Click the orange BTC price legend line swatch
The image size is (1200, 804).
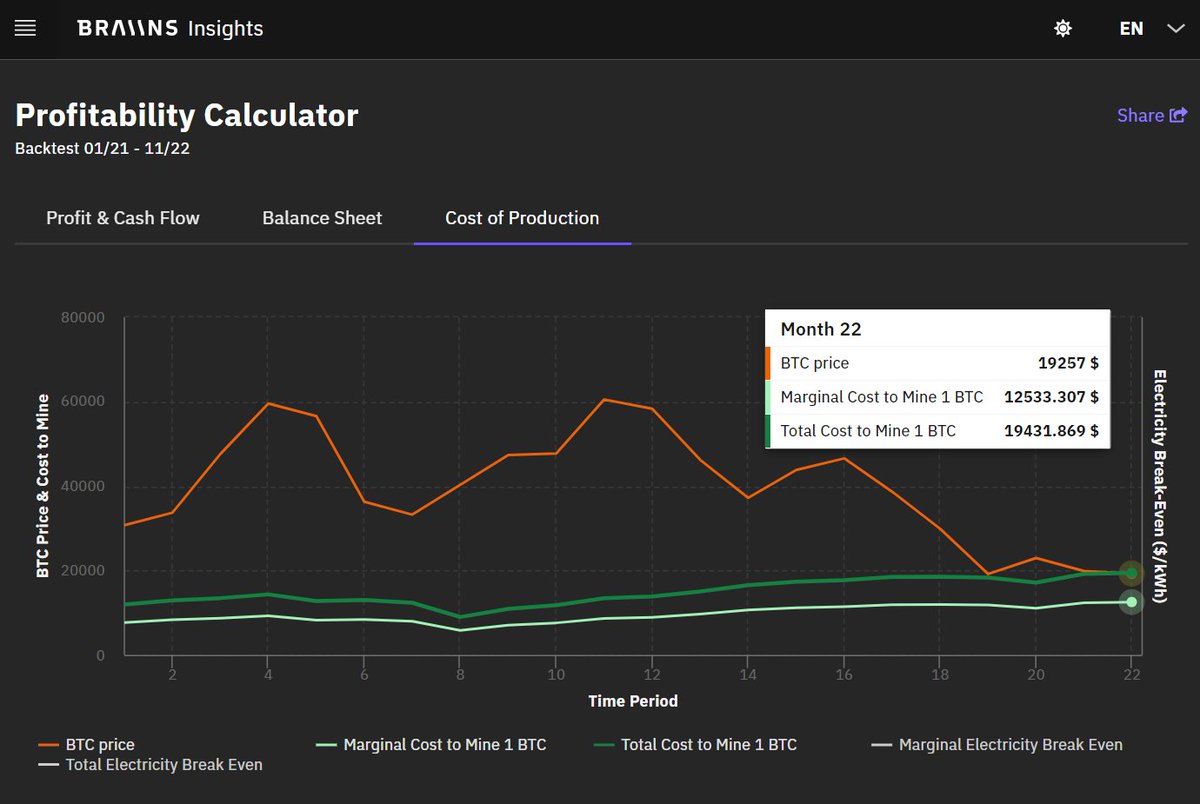click(x=49, y=745)
